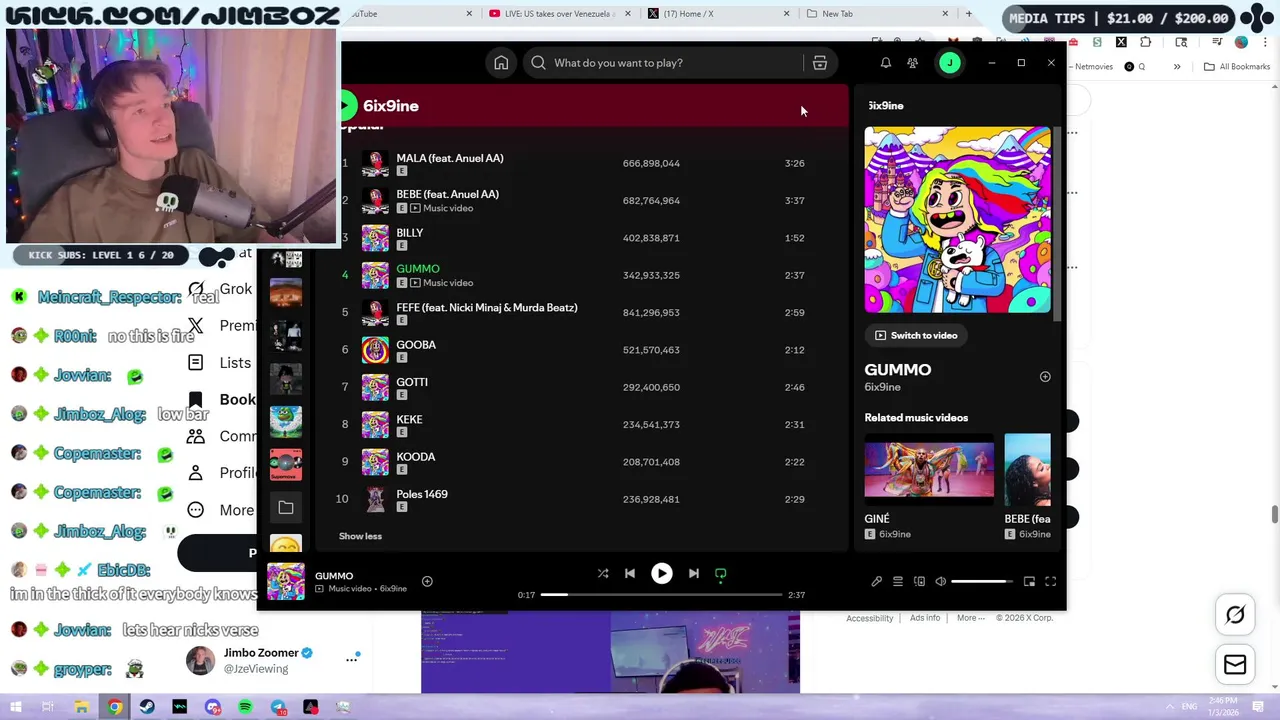Screen dimensions: 1280x720
Task: Open Telegram from the taskbar
Action: click(x=278, y=707)
